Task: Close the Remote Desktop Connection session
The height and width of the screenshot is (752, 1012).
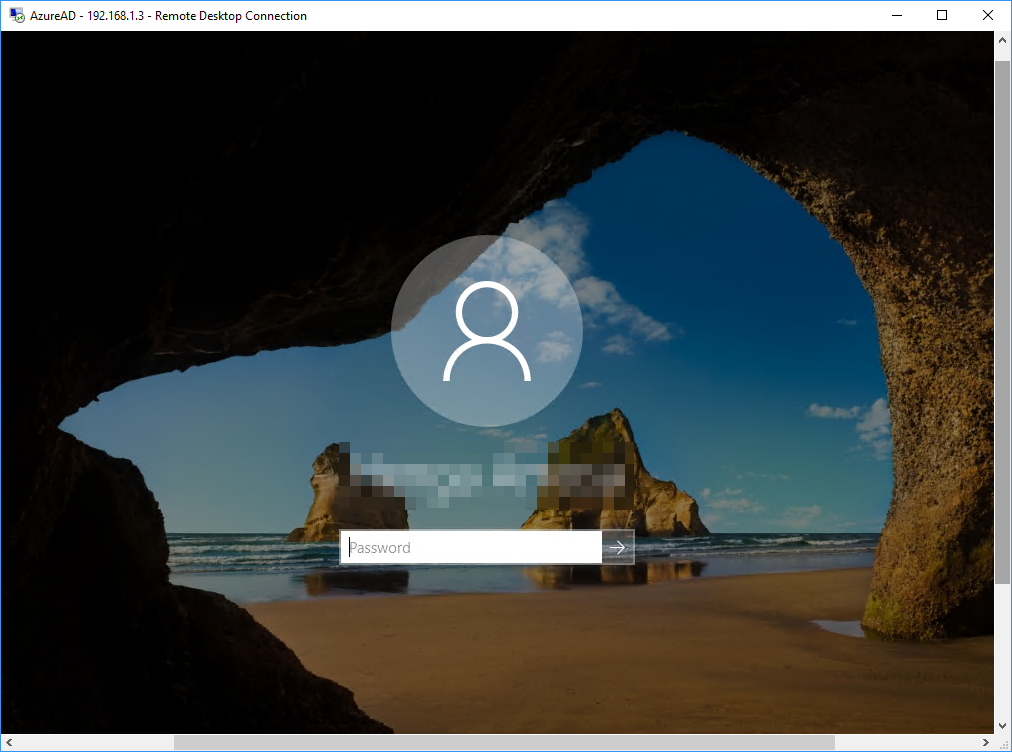Action: point(987,15)
